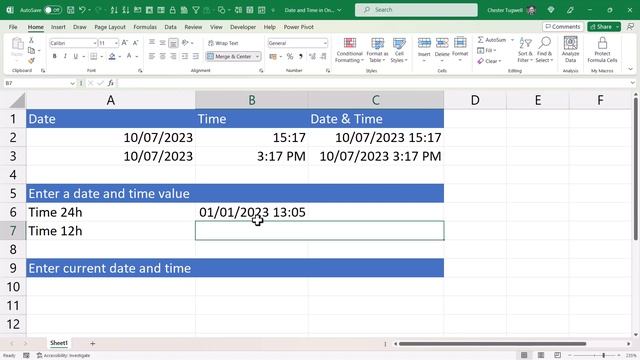Click the filter funnel icon in quick access toolbar
640x360 pixels.
196,10
